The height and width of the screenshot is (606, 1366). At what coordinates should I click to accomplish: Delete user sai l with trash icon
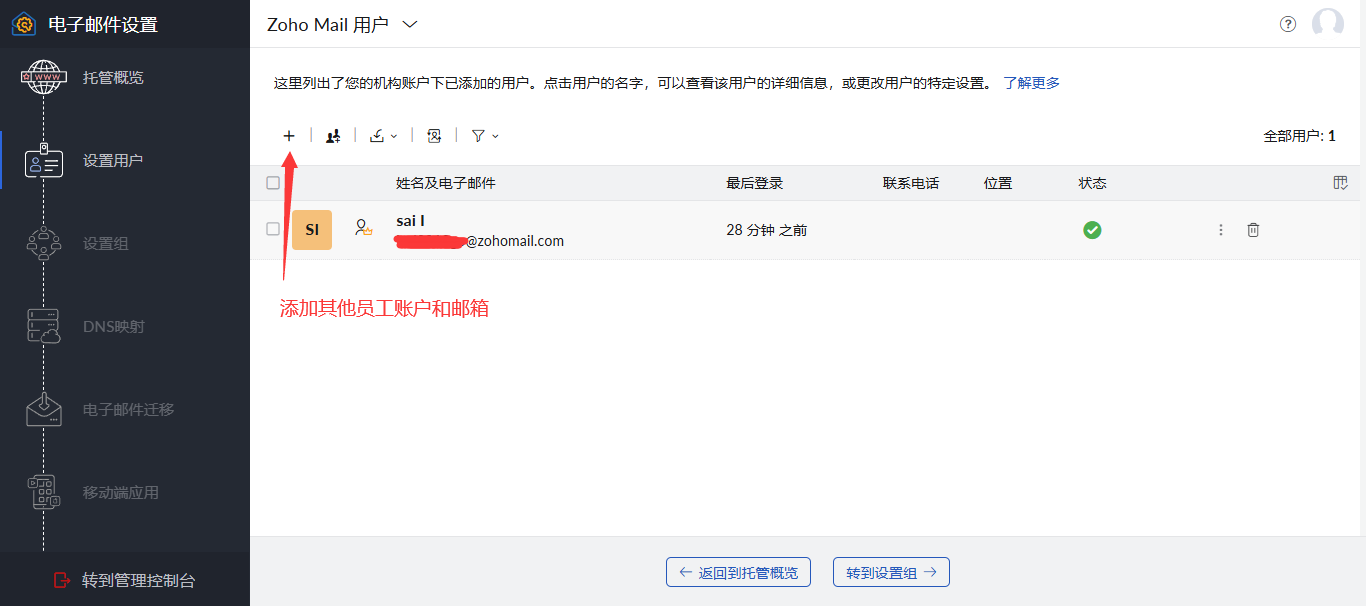point(1253,230)
